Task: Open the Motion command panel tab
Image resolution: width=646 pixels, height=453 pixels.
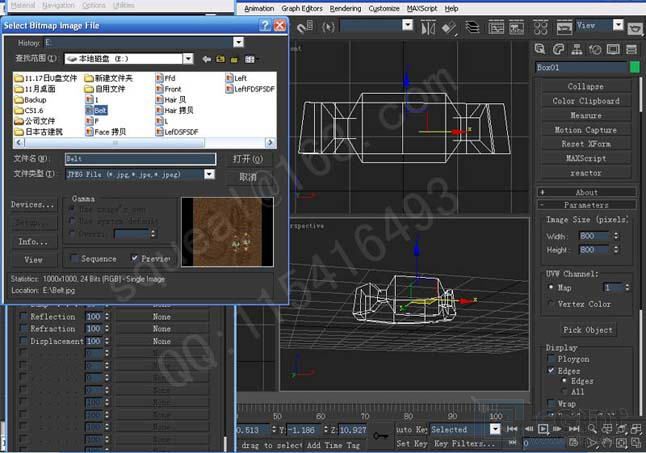Action: [x=595, y=49]
